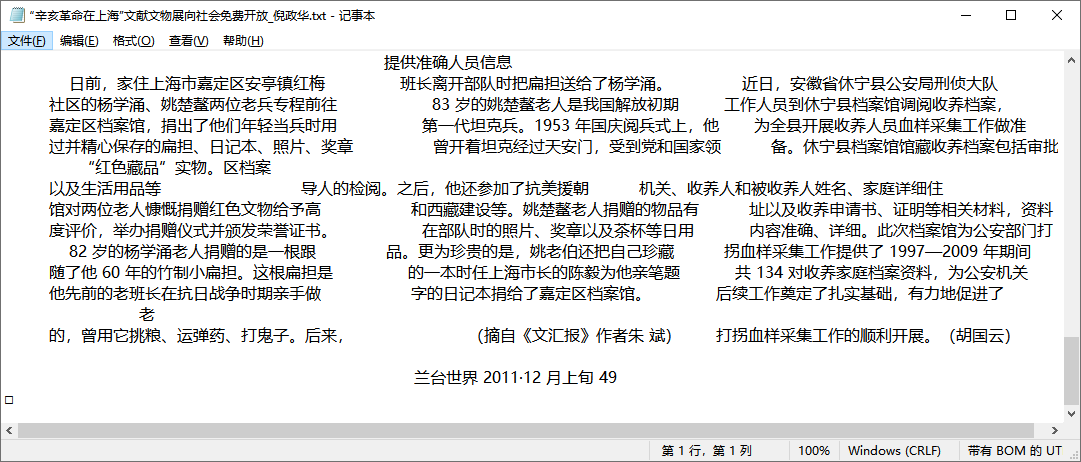
Task: Open the 格式(O) menu
Action: (x=134, y=41)
